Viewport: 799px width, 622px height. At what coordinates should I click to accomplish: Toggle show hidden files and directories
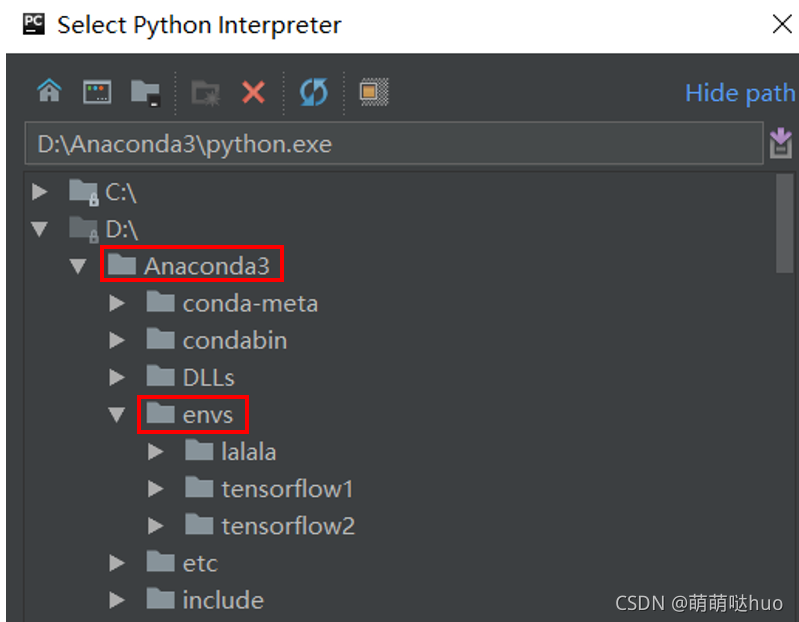point(374,92)
